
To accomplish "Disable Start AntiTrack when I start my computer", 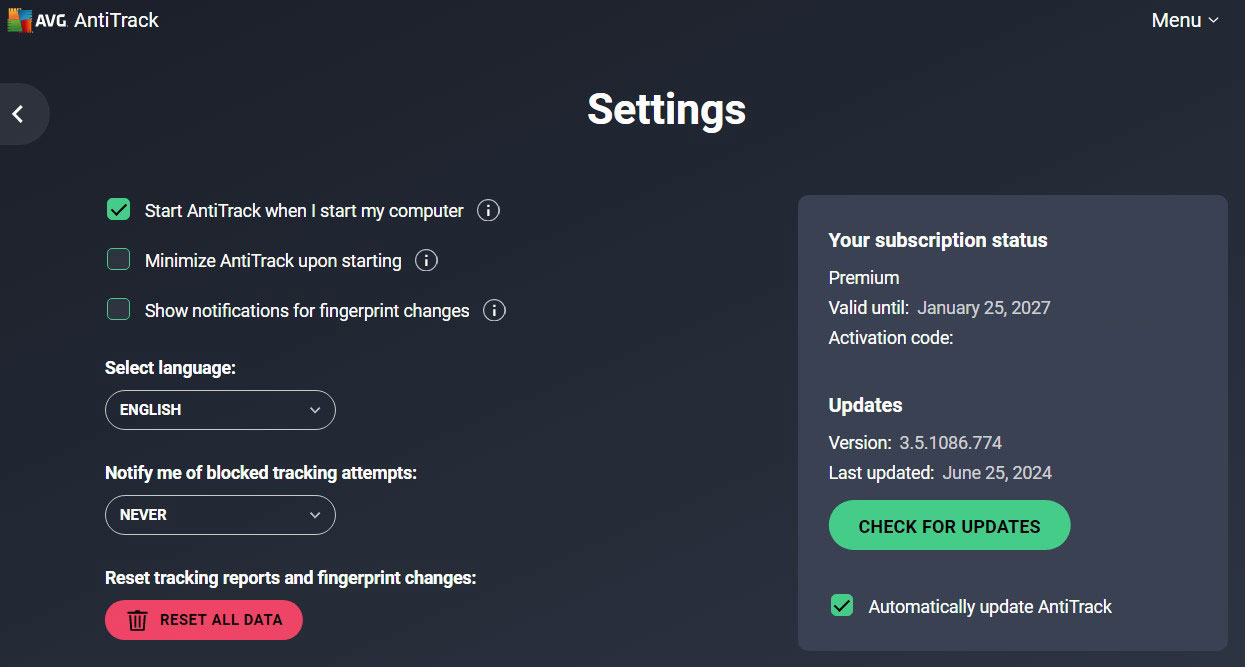I will [119, 210].
